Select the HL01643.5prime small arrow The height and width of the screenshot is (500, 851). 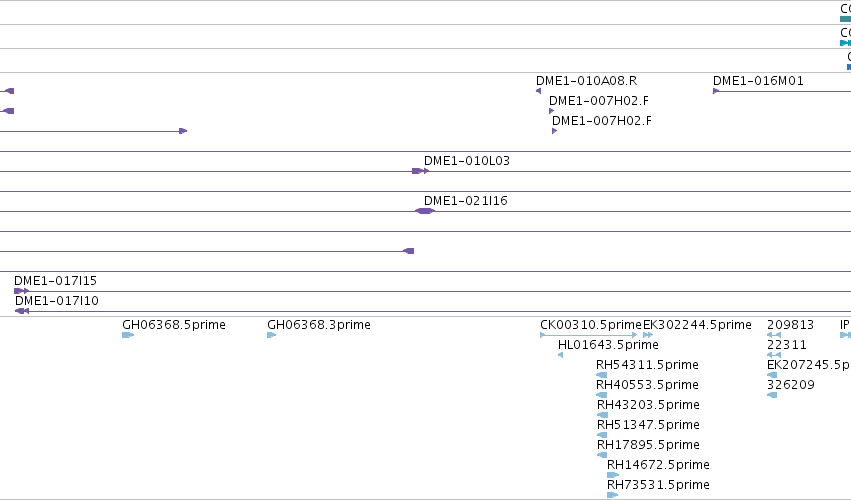561,355
